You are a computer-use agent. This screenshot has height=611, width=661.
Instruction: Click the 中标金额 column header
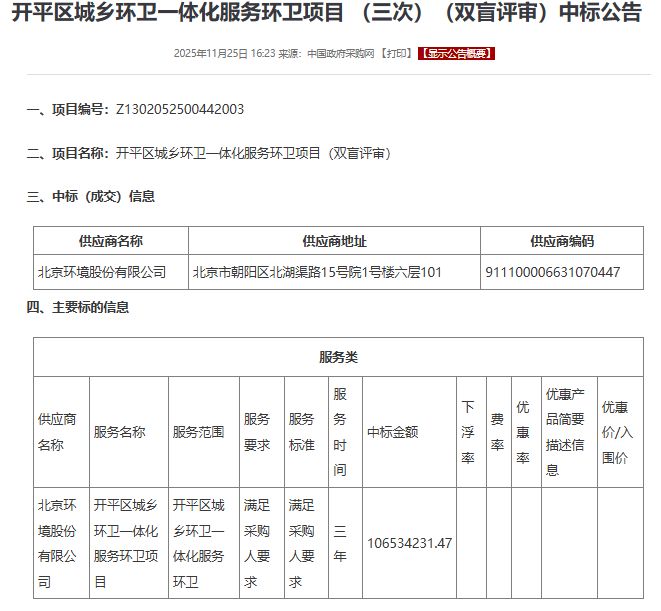pyautogui.click(x=392, y=432)
